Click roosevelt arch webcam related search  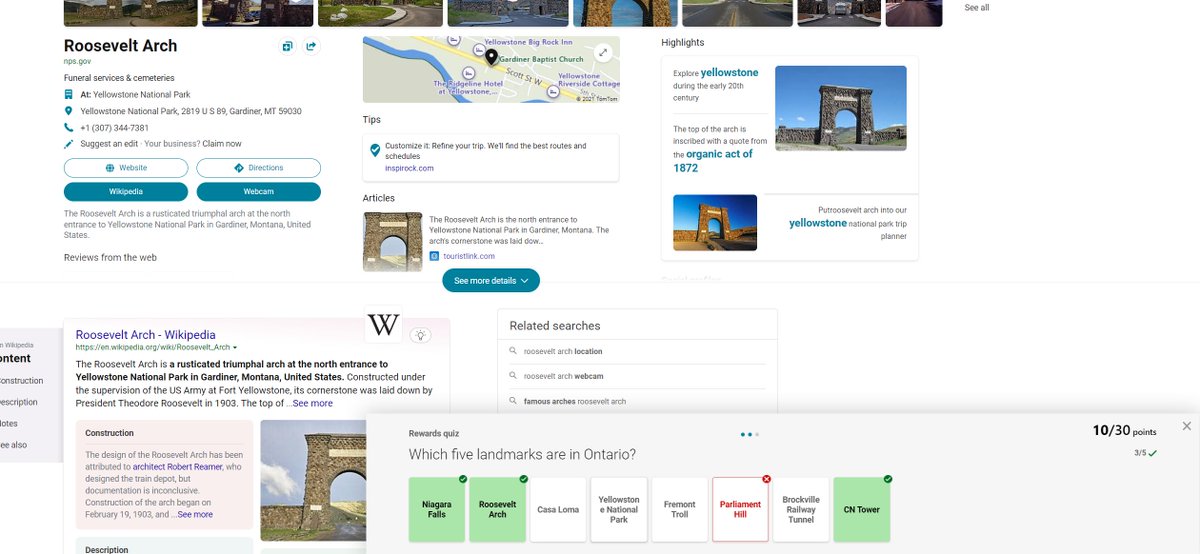click(563, 376)
